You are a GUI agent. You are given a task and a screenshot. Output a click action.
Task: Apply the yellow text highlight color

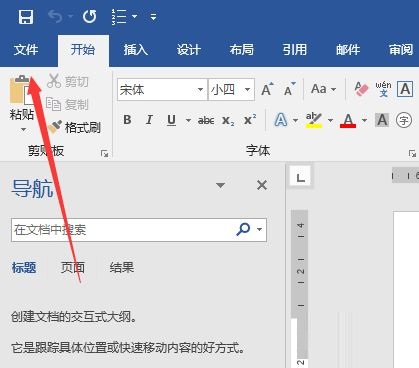pos(314,120)
